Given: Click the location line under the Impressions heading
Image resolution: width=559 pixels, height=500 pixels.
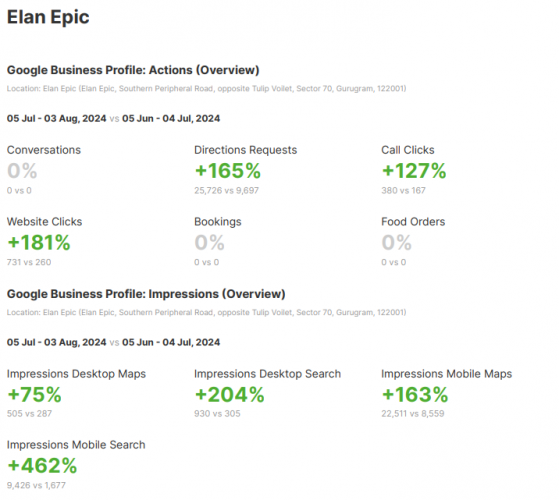Looking at the screenshot, I should (x=206, y=313).
